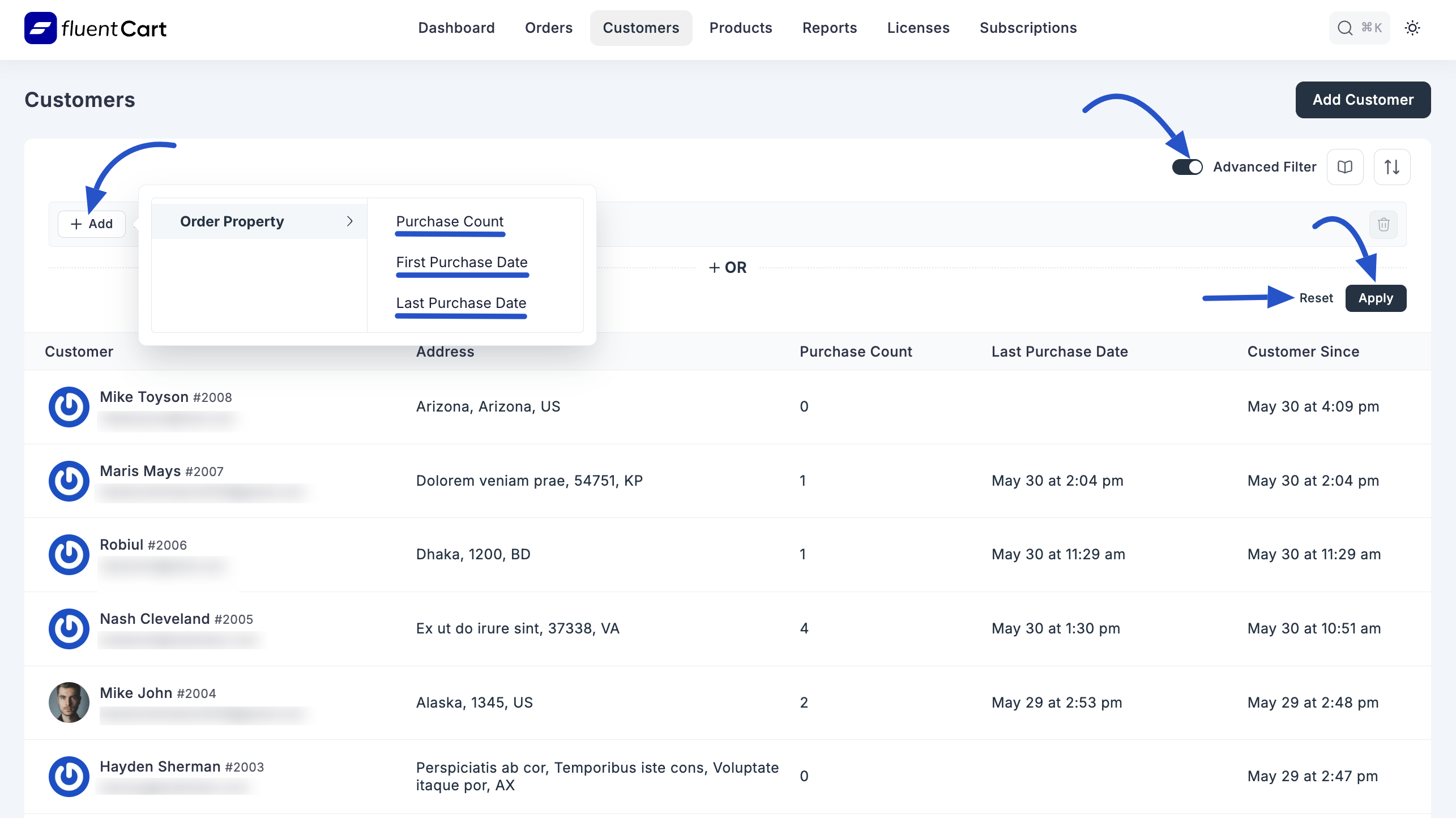The image size is (1456, 818).
Task: Open the Add filter dropdown
Action: pos(91,224)
